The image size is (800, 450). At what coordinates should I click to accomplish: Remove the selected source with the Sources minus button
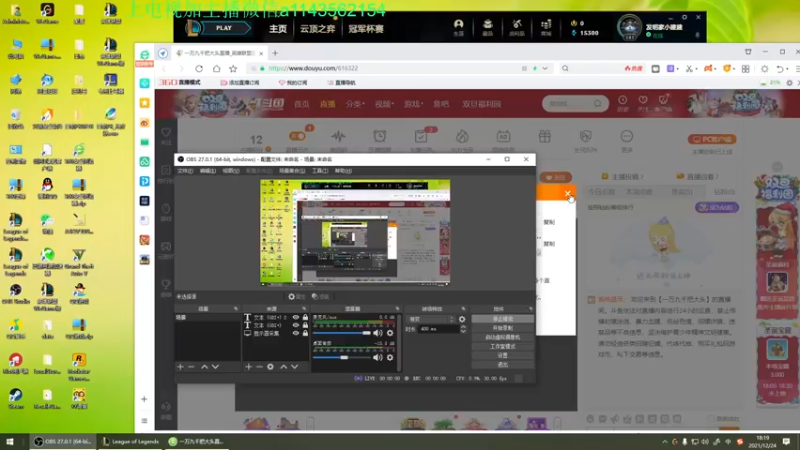(259, 366)
